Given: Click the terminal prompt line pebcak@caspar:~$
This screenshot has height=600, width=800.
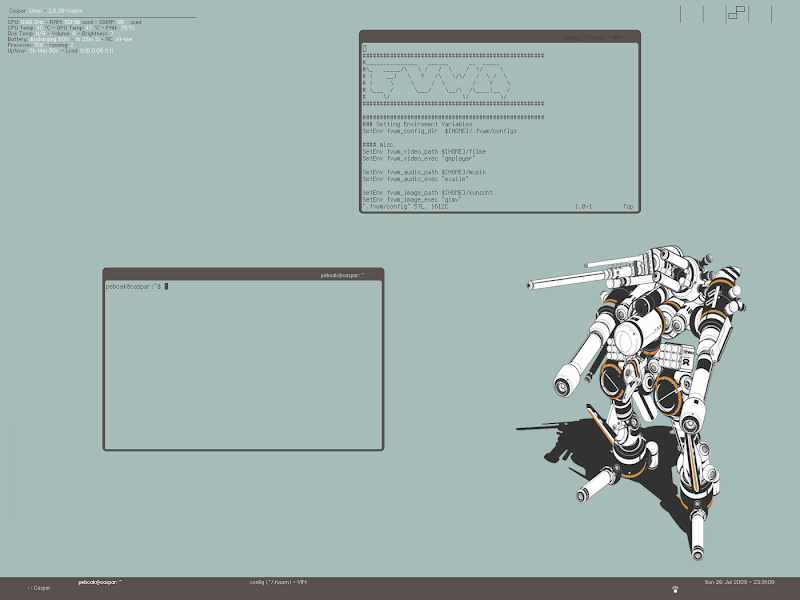Looking at the screenshot, I should click(137, 287).
